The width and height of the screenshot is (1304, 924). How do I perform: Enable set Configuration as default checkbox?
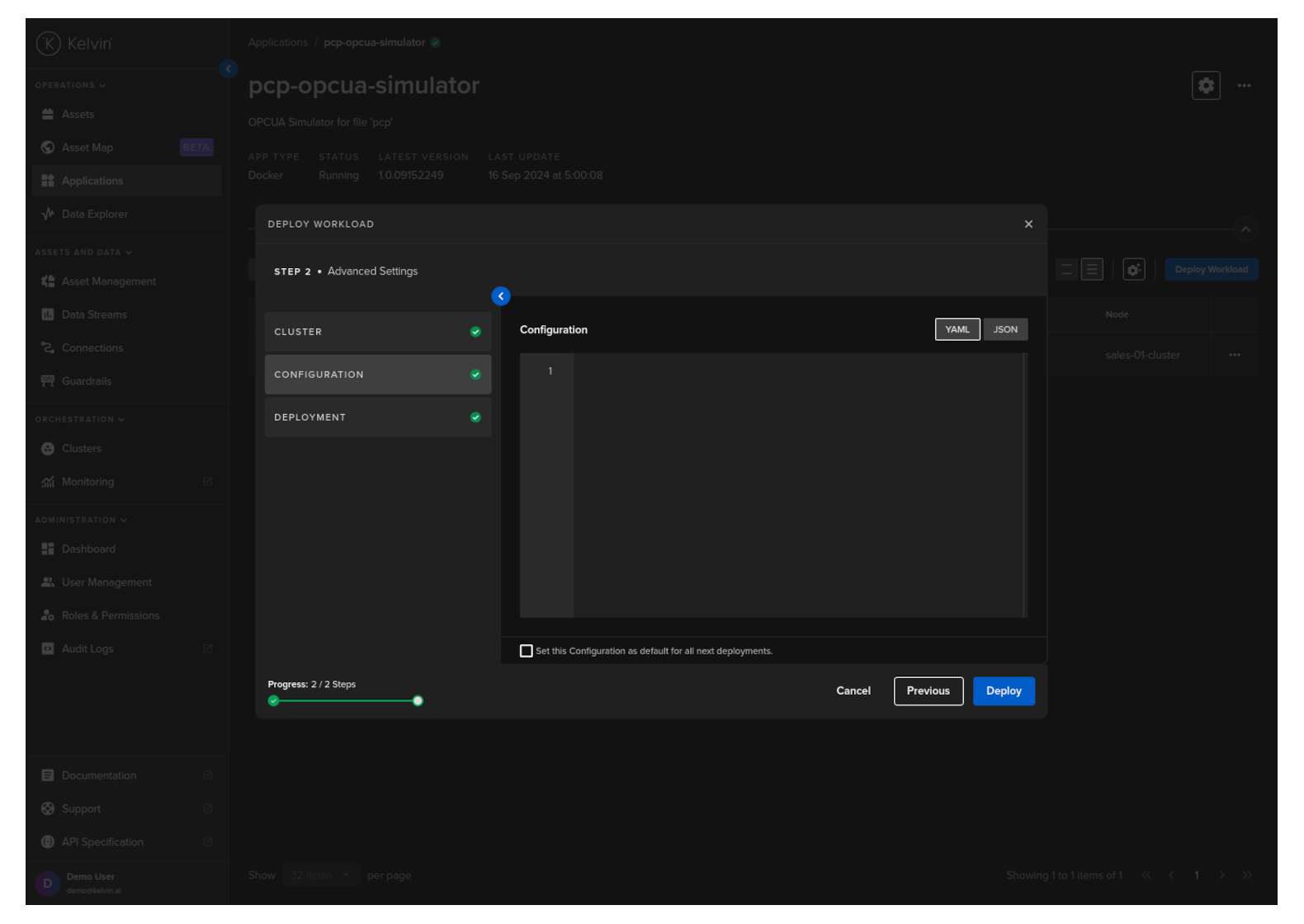[527, 651]
